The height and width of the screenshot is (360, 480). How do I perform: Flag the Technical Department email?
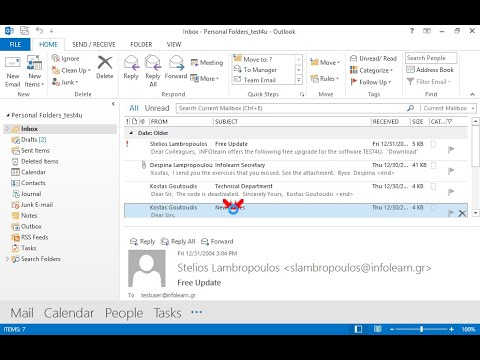click(x=451, y=192)
